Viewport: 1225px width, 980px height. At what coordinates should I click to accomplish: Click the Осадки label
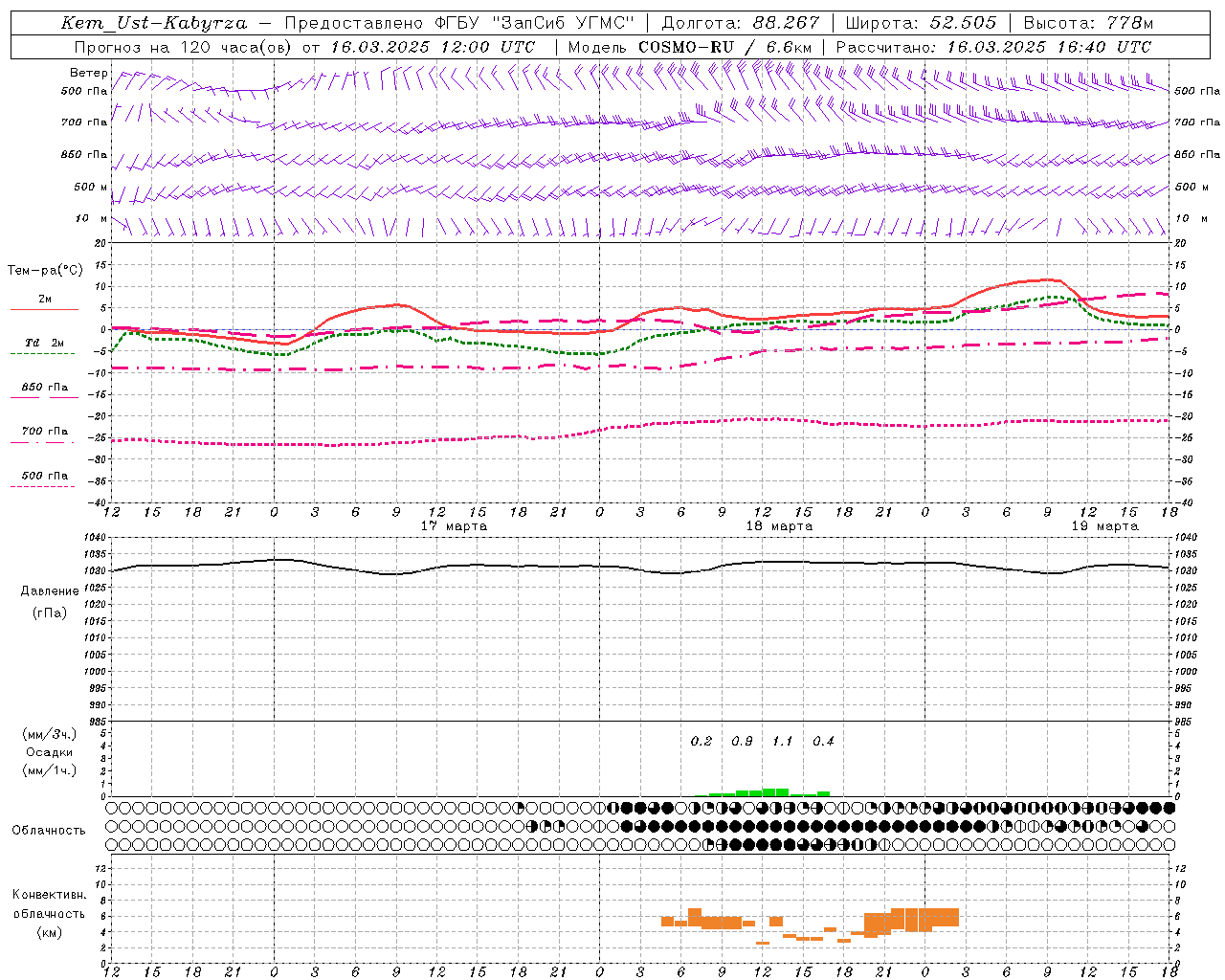point(50,752)
